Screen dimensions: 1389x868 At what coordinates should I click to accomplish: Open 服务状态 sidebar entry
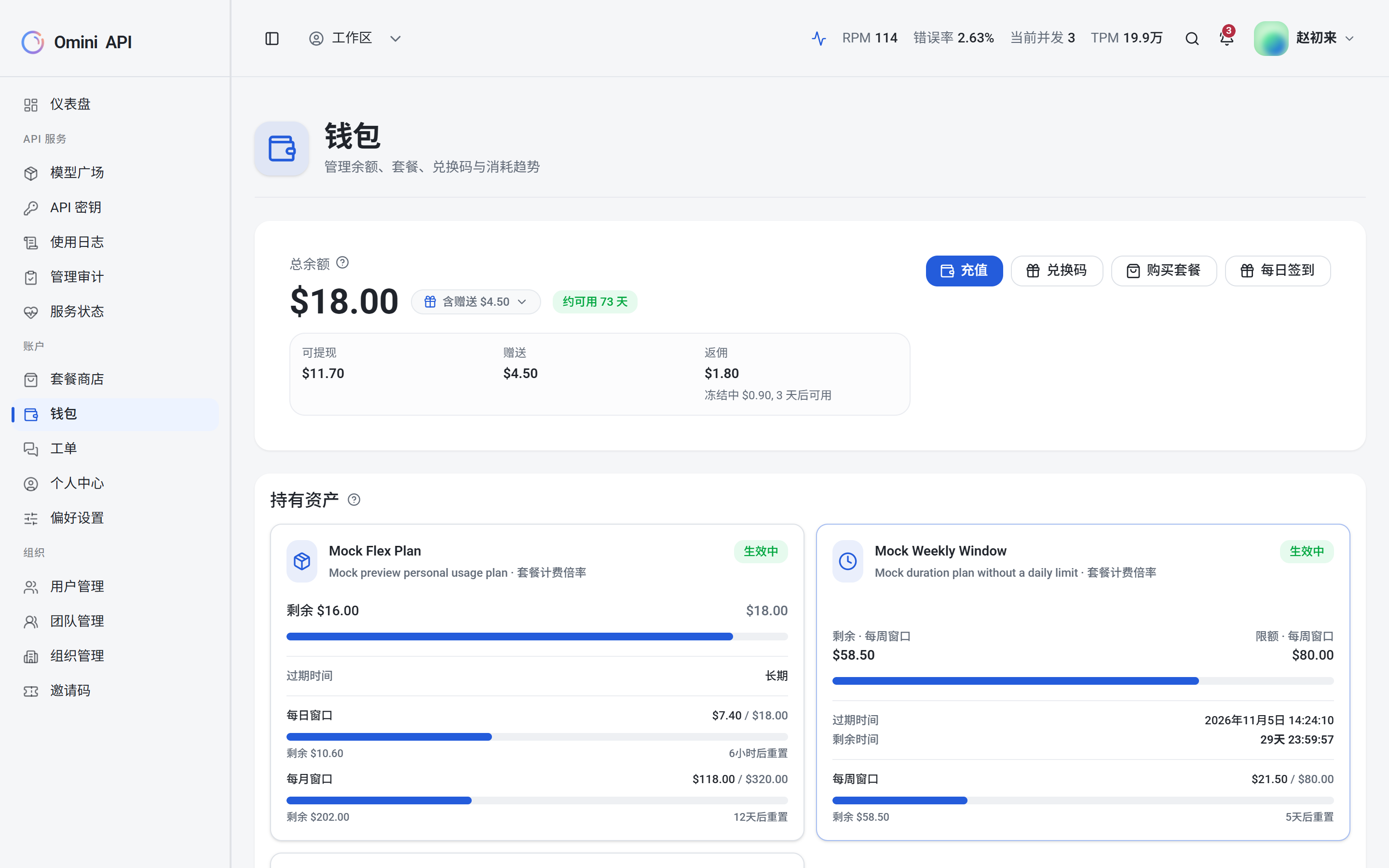click(x=115, y=312)
